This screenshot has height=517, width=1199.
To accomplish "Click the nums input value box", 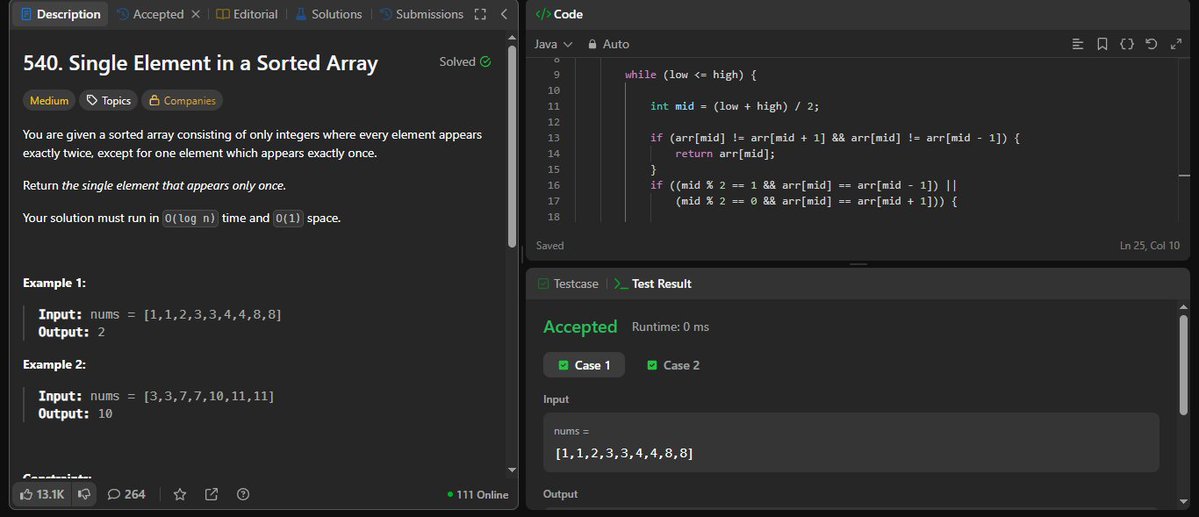I will click(x=851, y=443).
